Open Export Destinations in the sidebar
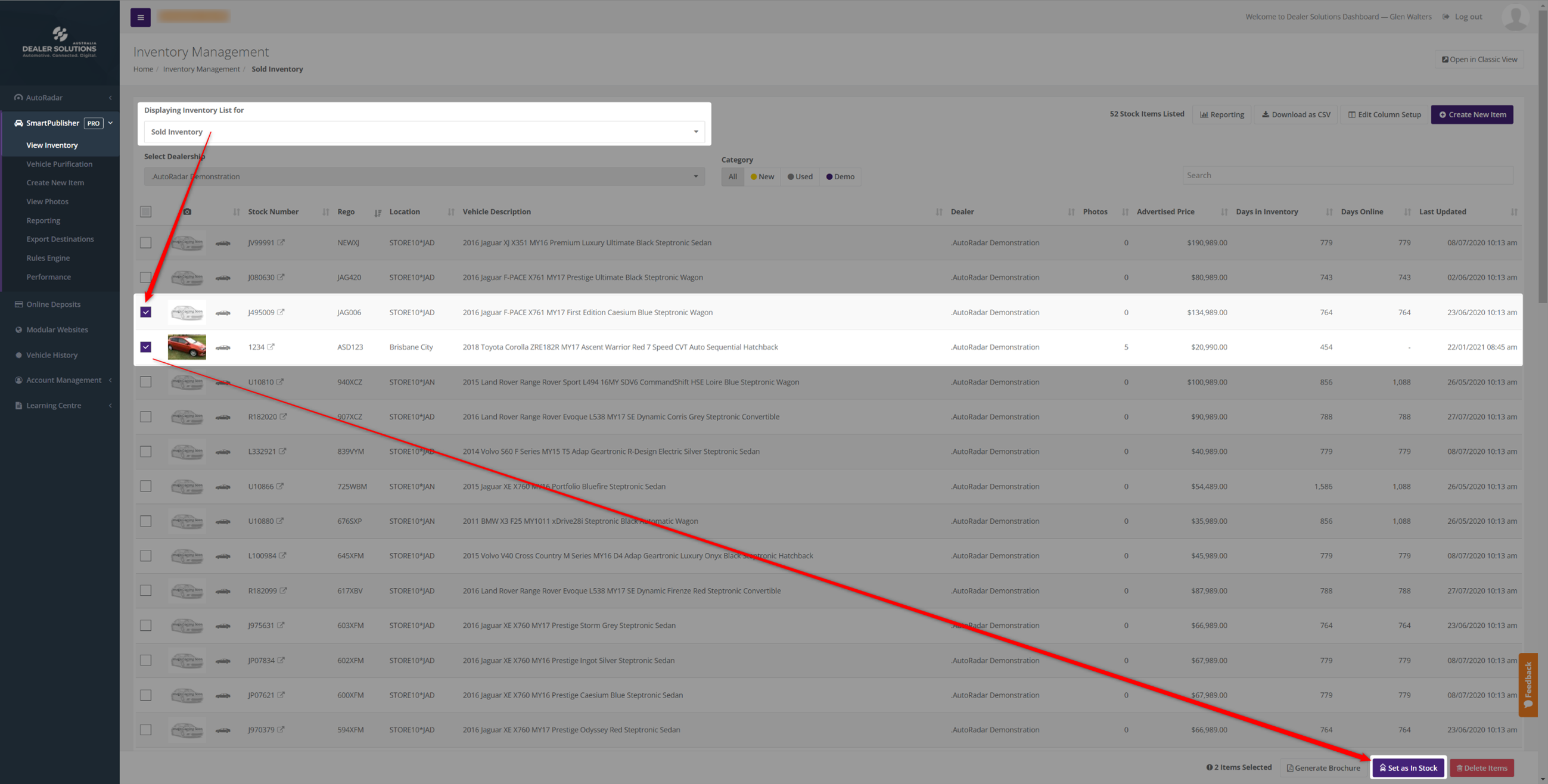The width and height of the screenshot is (1548, 784). click(x=60, y=239)
